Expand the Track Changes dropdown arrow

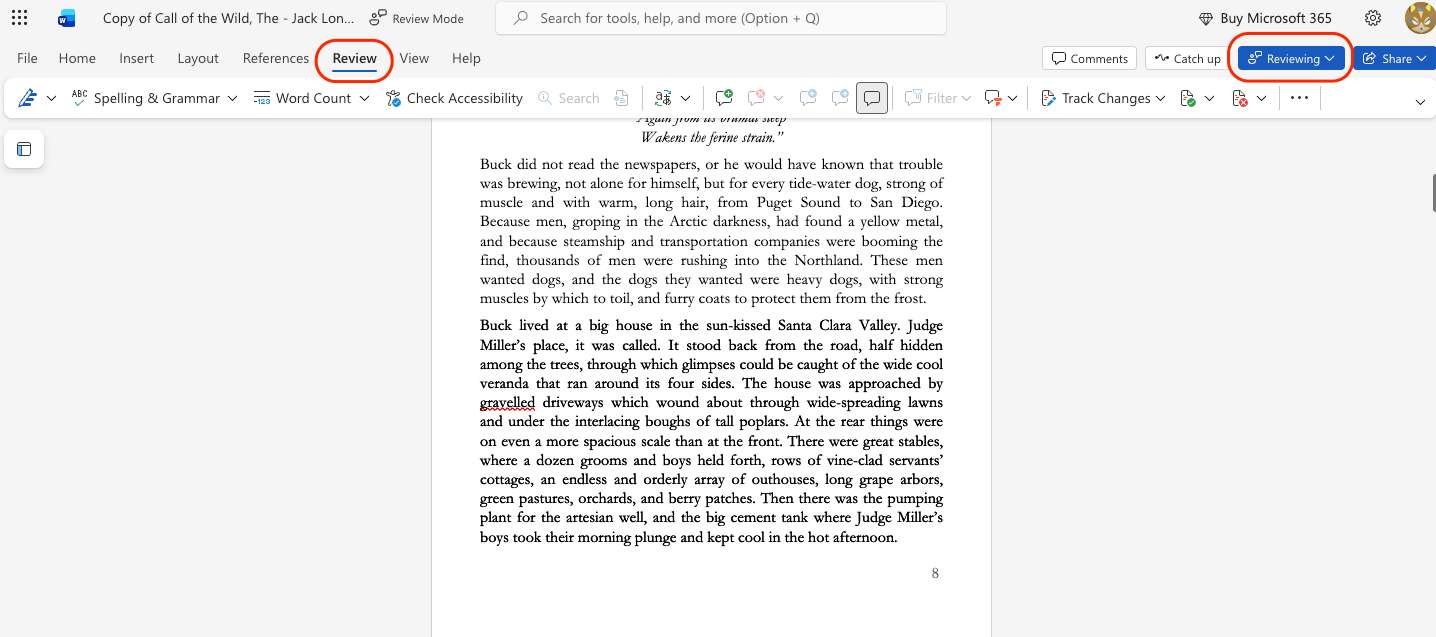click(1160, 98)
